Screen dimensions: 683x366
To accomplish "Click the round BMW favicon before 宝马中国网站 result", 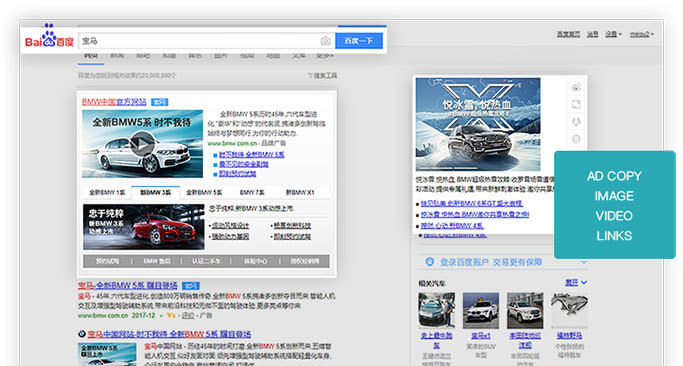I will coord(81,334).
